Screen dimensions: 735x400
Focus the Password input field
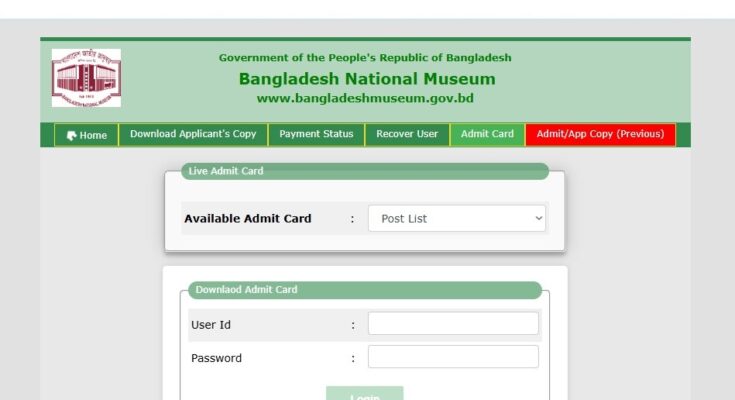(453, 357)
